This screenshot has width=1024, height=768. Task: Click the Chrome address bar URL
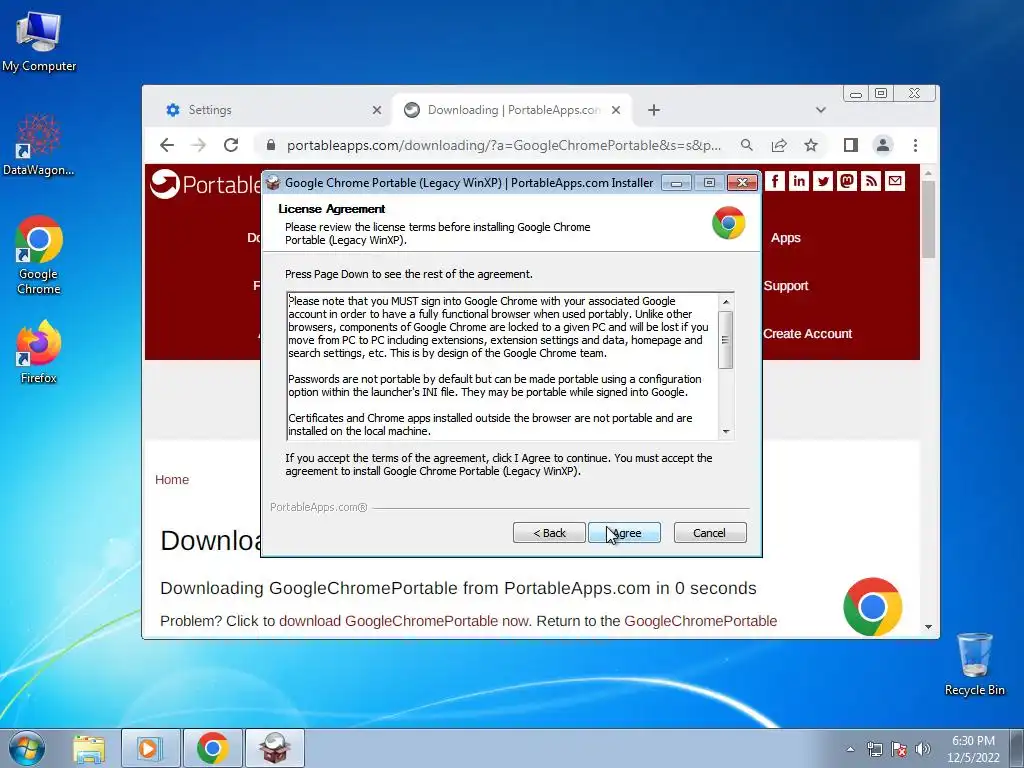[x=504, y=145]
